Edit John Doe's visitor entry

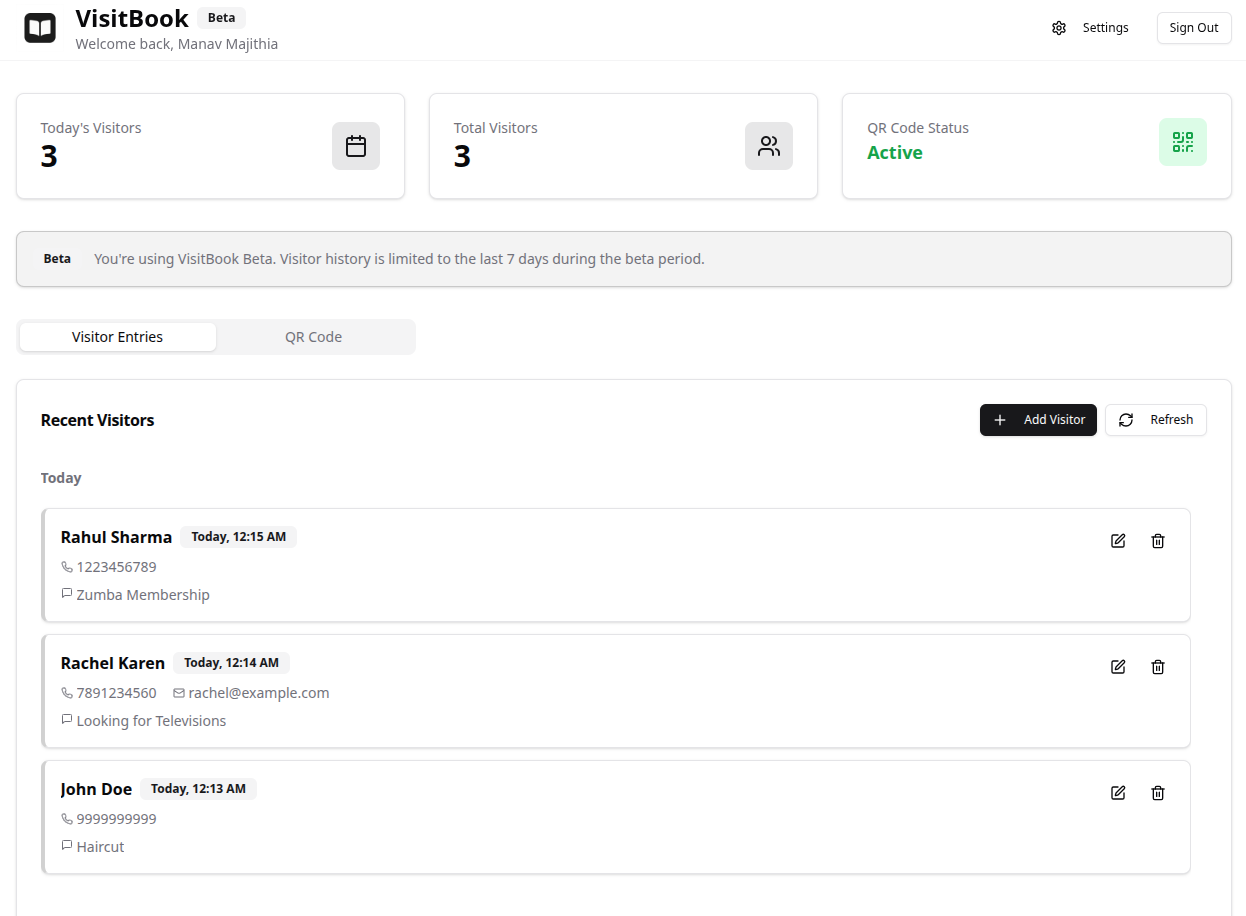1118,793
